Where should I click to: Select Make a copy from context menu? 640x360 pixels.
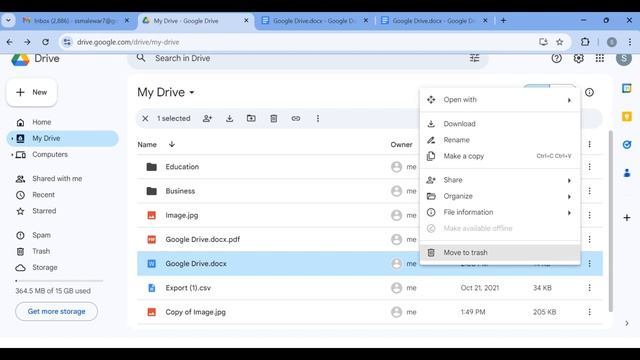click(500, 156)
